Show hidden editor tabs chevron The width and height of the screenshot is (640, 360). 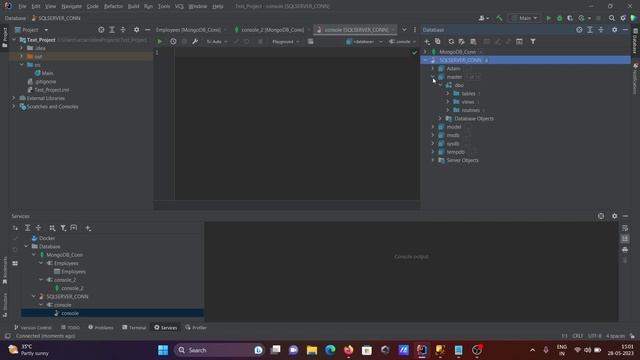[404, 30]
